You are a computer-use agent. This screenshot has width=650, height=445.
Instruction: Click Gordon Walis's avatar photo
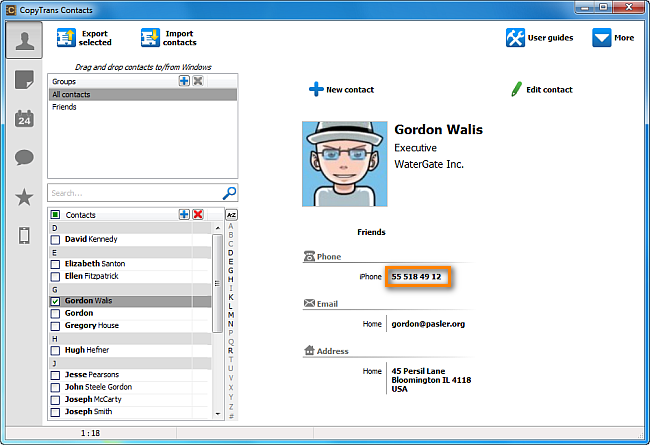pos(345,164)
